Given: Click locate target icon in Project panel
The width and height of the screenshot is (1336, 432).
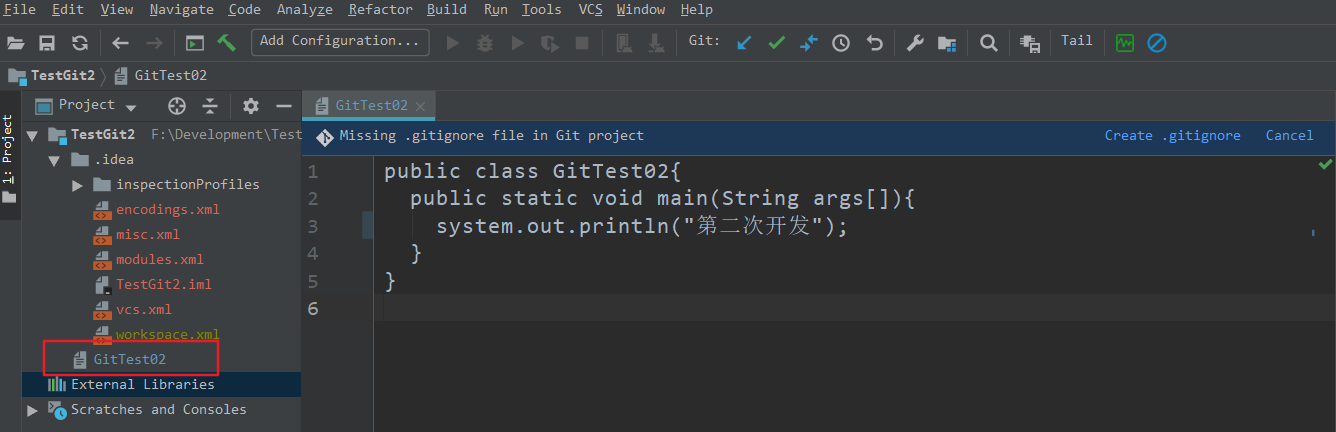Looking at the screenshot, I should [177, 106].
